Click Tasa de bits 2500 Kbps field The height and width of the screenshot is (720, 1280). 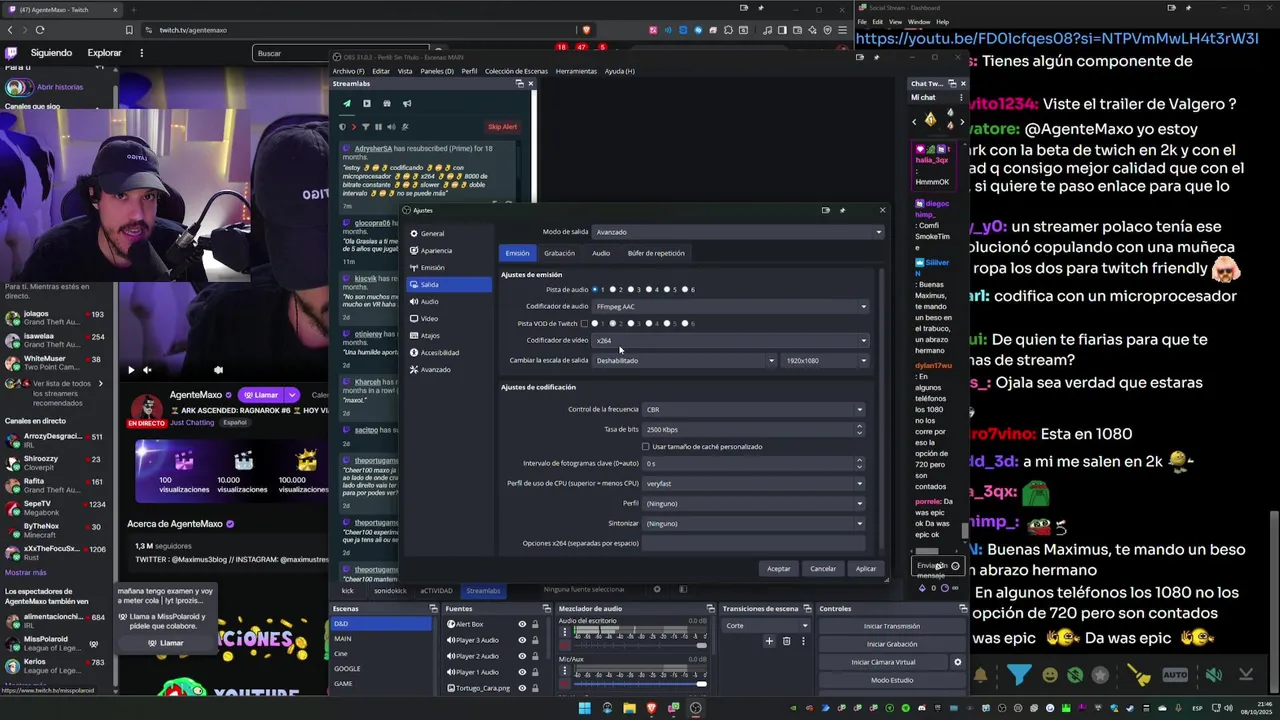[753, 429]
